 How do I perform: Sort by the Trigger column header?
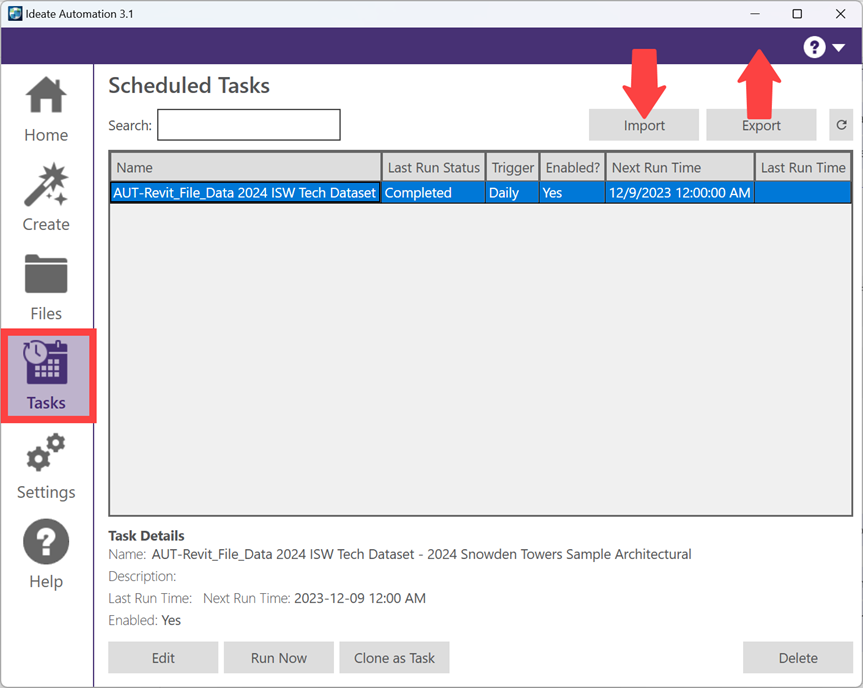pos(512,167)
